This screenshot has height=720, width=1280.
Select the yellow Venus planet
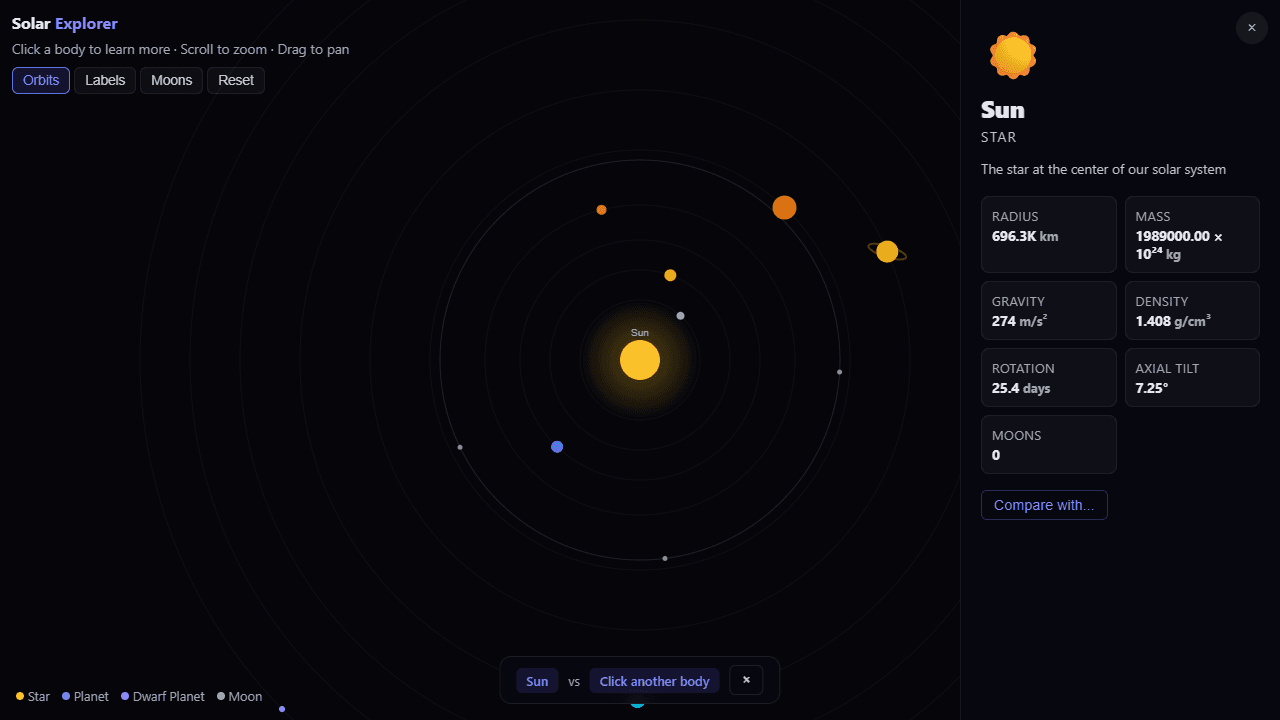pos(670,275)
